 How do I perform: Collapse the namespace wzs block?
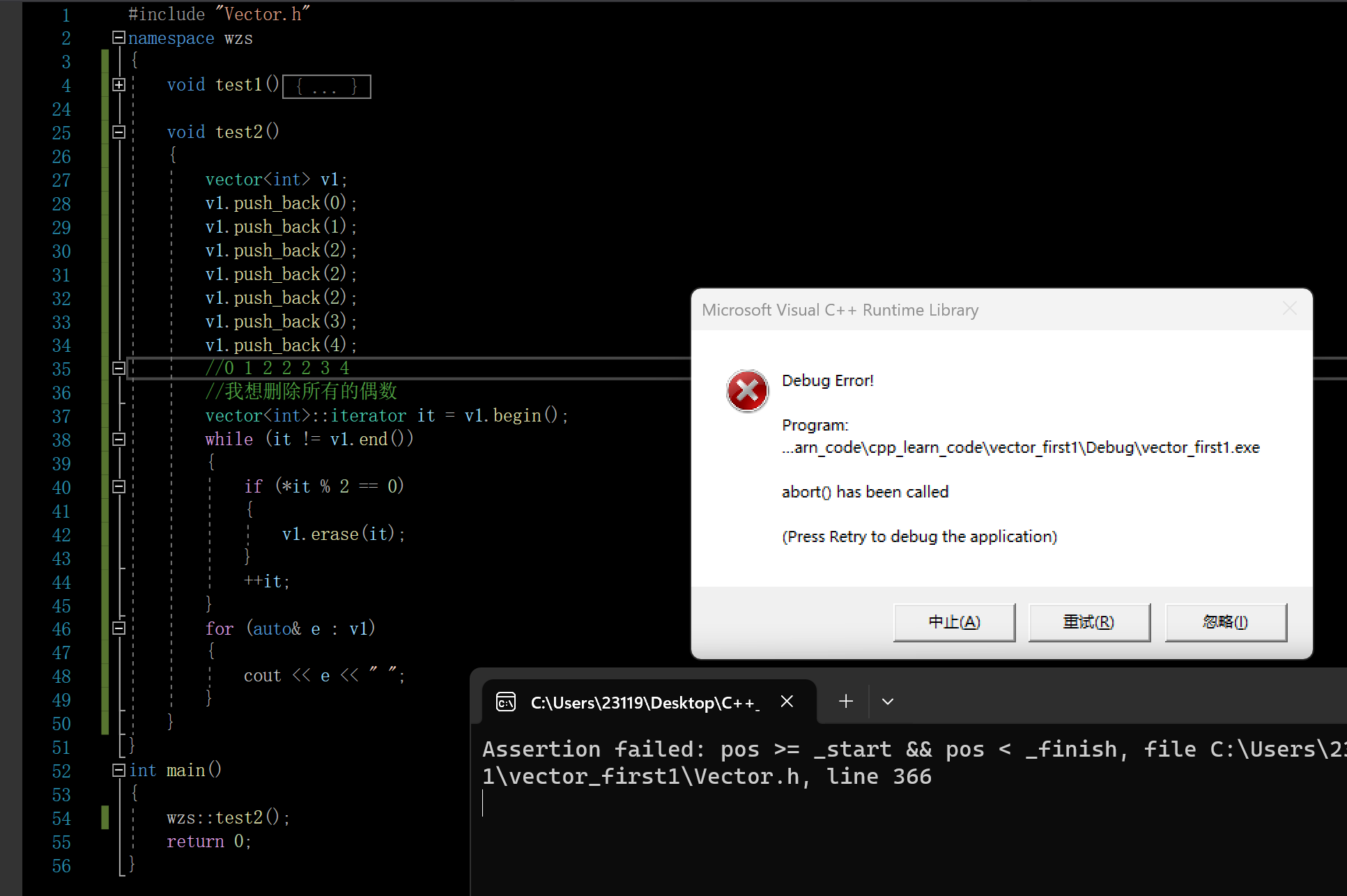coord(118,38)
